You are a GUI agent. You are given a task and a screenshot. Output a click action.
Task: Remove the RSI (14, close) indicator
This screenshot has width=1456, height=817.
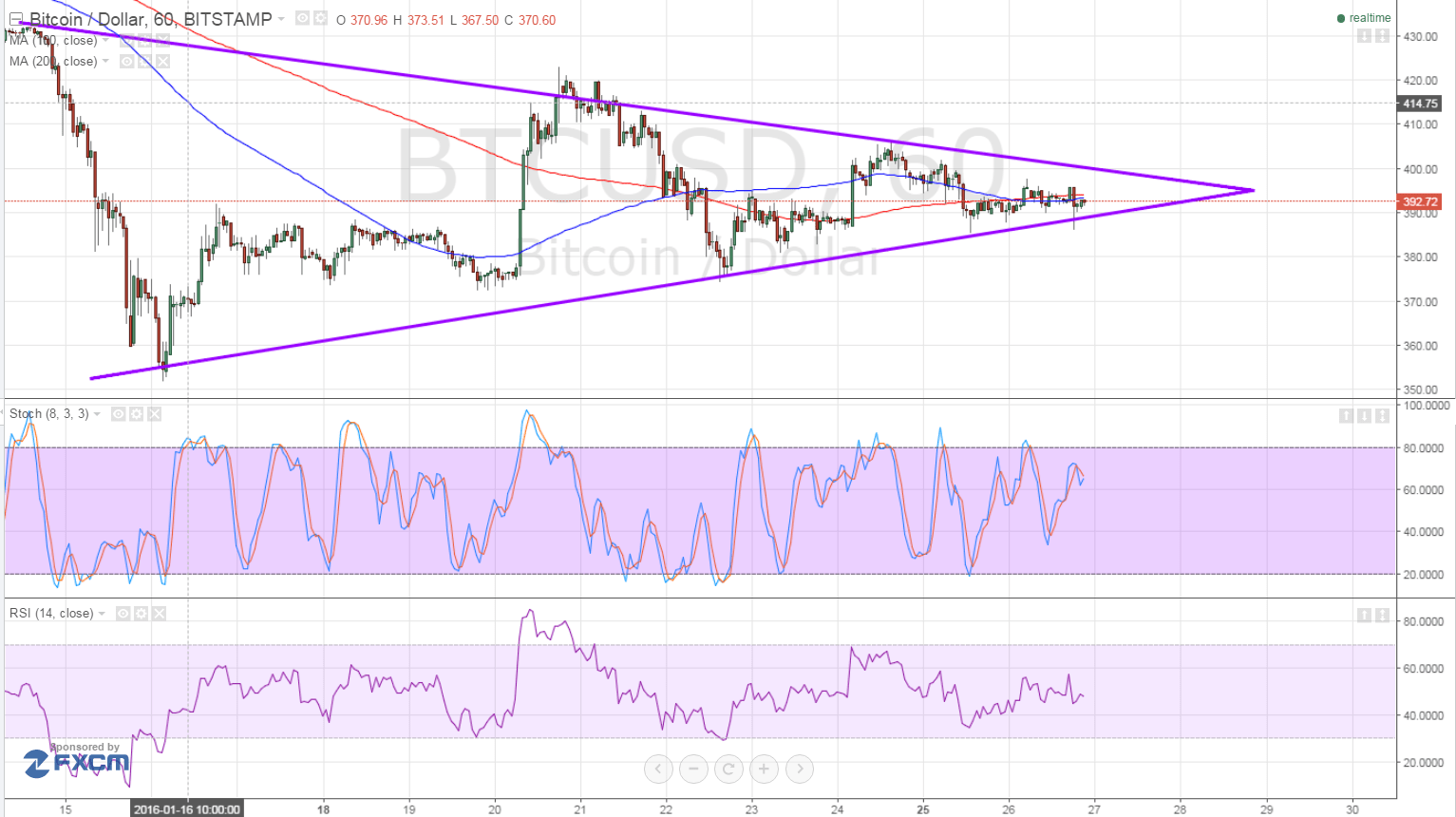point(159,614)
